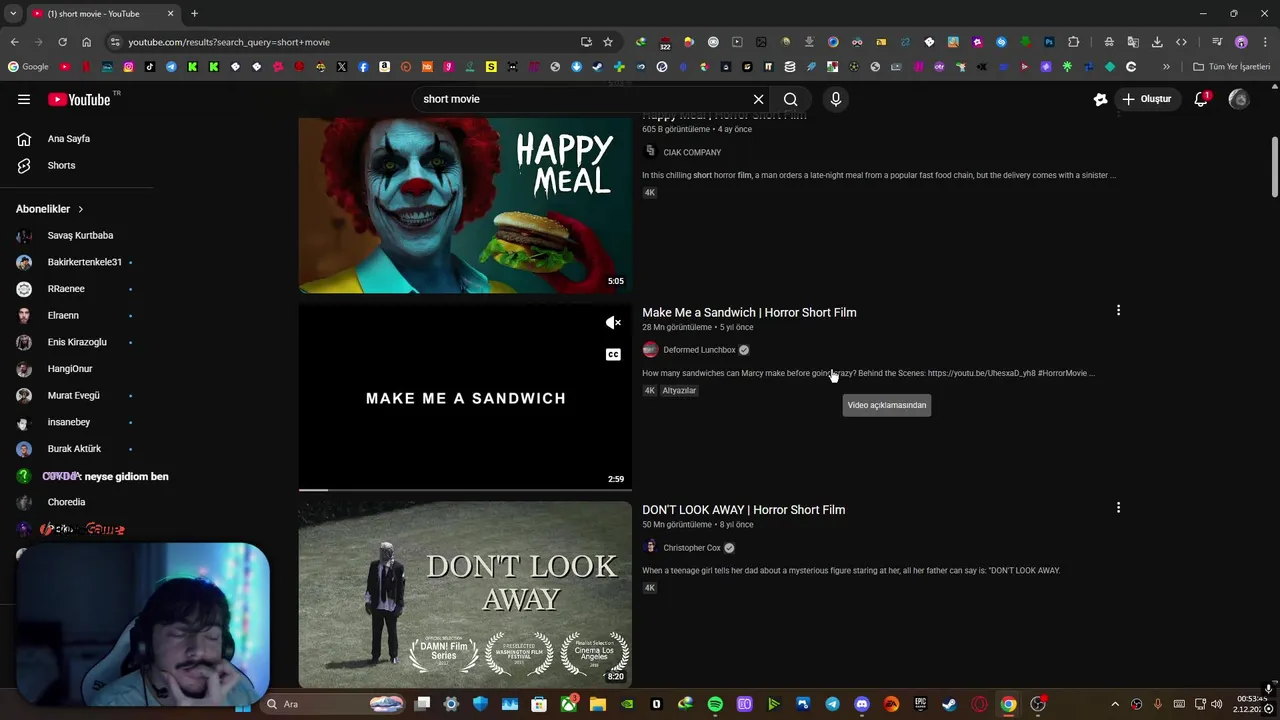Open the X (Twitter) bookmark
The image size is (1280, 720).
(x=342, y=67)
